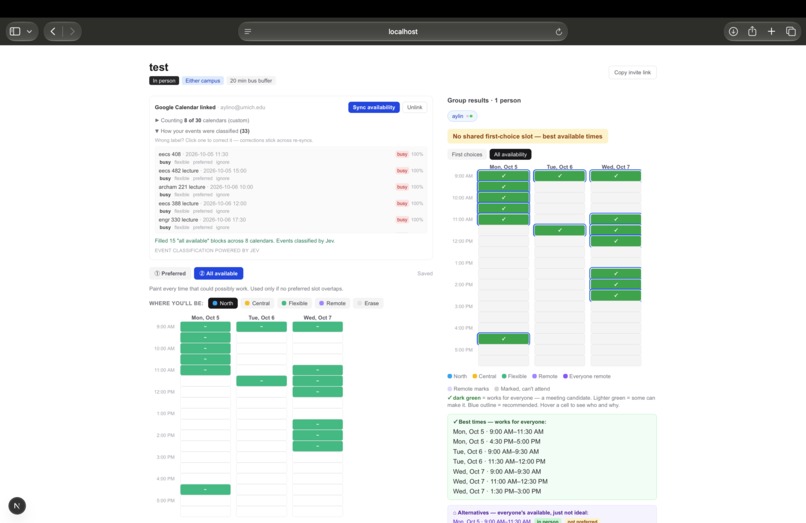Click the Mon, Oct 5 · 4:30 PM–5:00 PM best time

coord(497,442)
